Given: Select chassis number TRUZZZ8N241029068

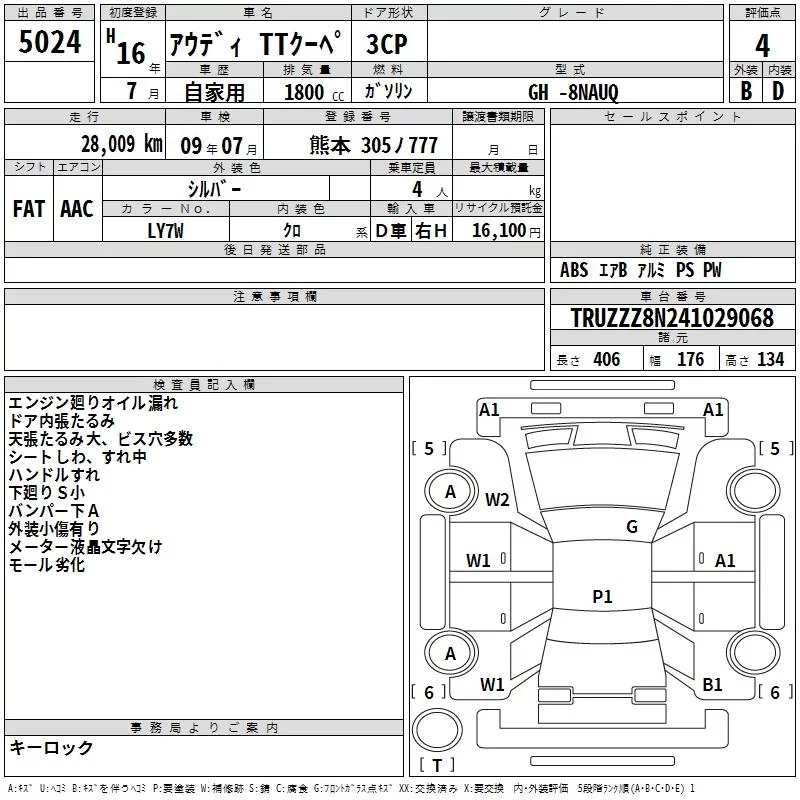Looking at the screenshot, I should point(672,318).
